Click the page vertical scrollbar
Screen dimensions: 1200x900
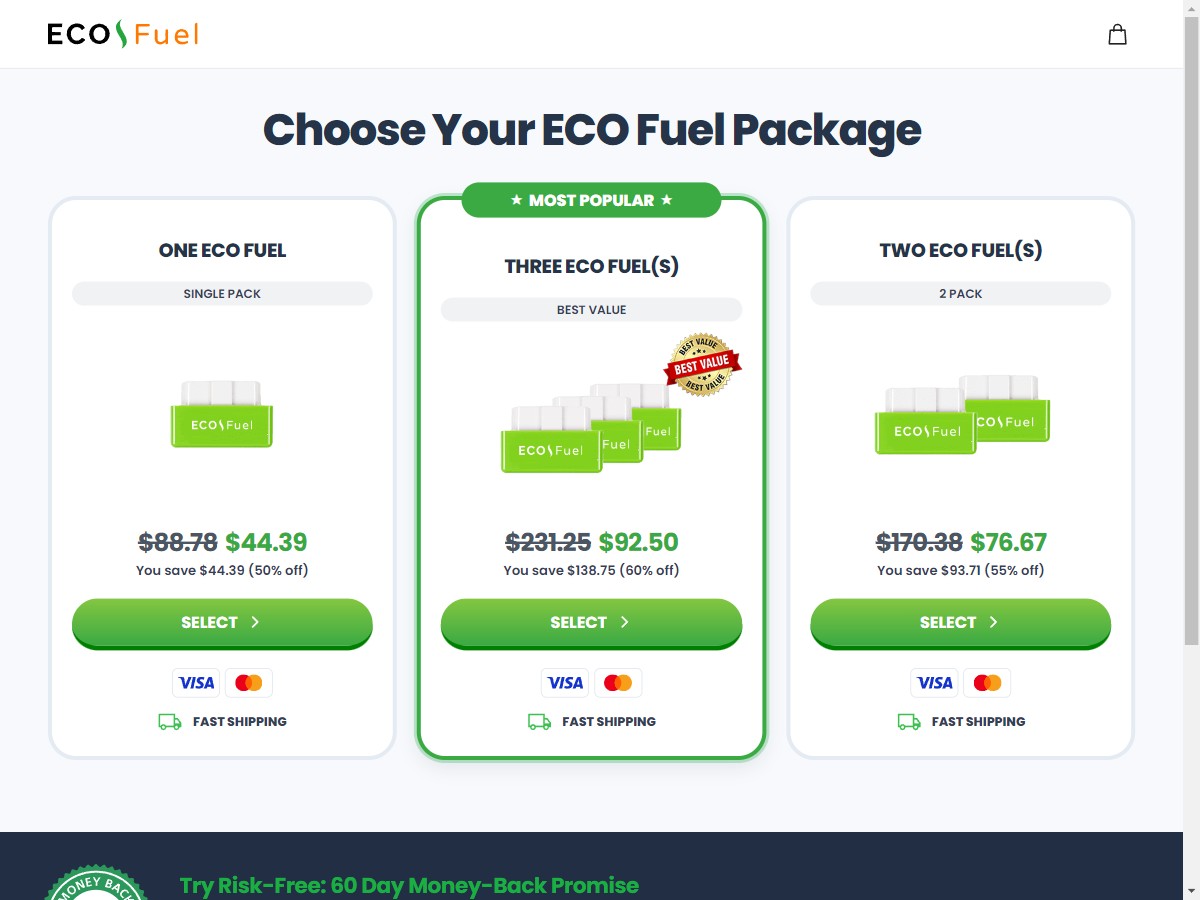pyautogui.click(x=1191, y=450)
